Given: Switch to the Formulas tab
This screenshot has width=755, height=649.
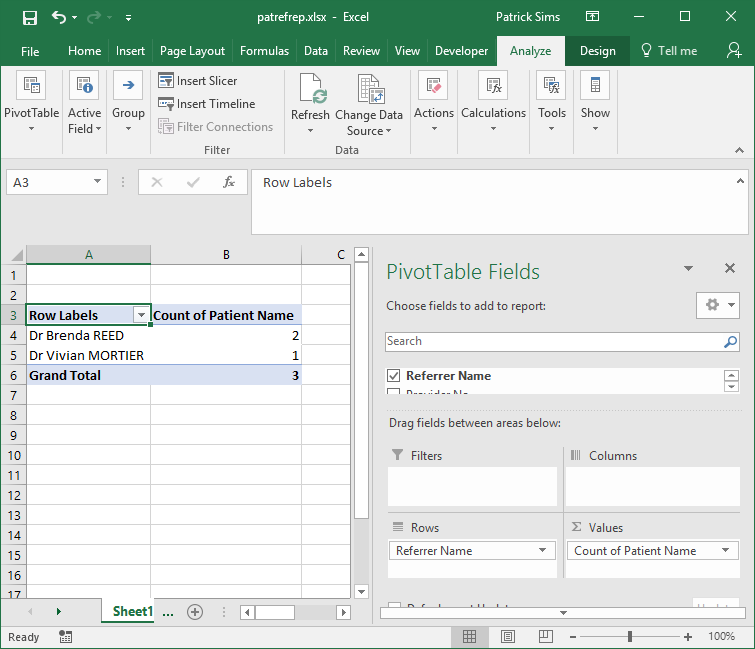Looking at the screenshot, I should [x=264, y=51].
